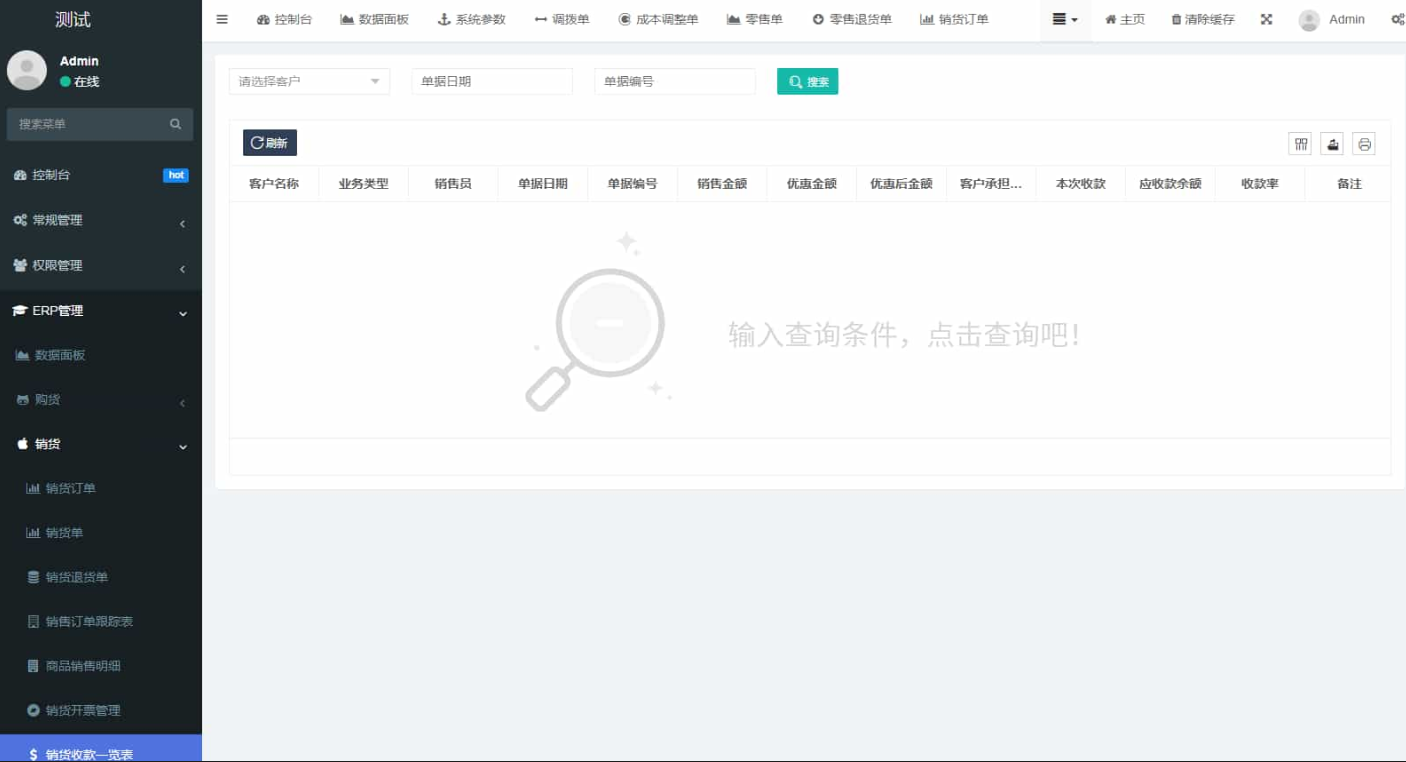
Task: Expand the 常规管理 sidebar section
Action: click(x=100, y=220)
